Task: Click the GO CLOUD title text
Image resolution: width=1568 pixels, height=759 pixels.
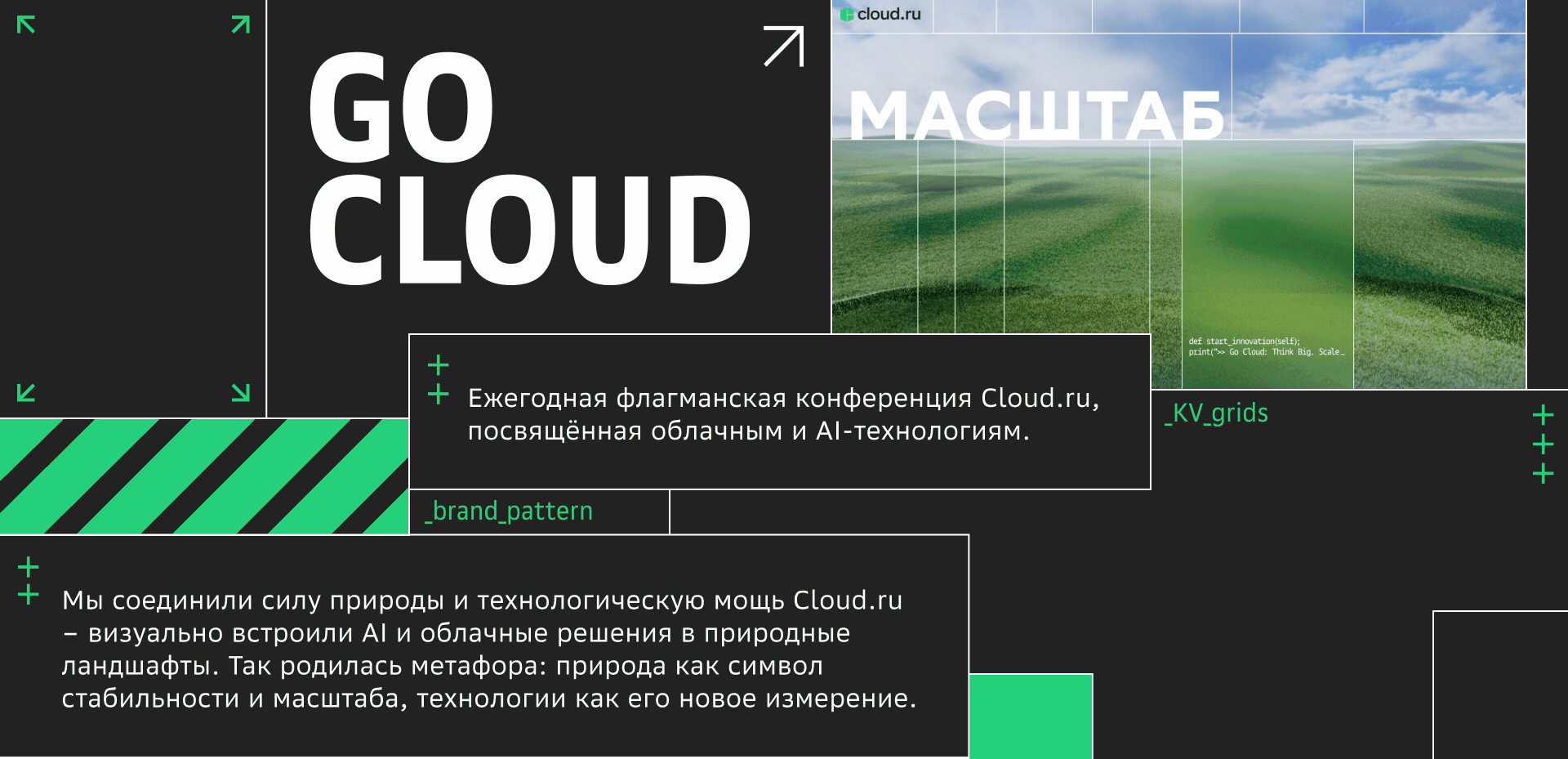Action: click(528, 169)
